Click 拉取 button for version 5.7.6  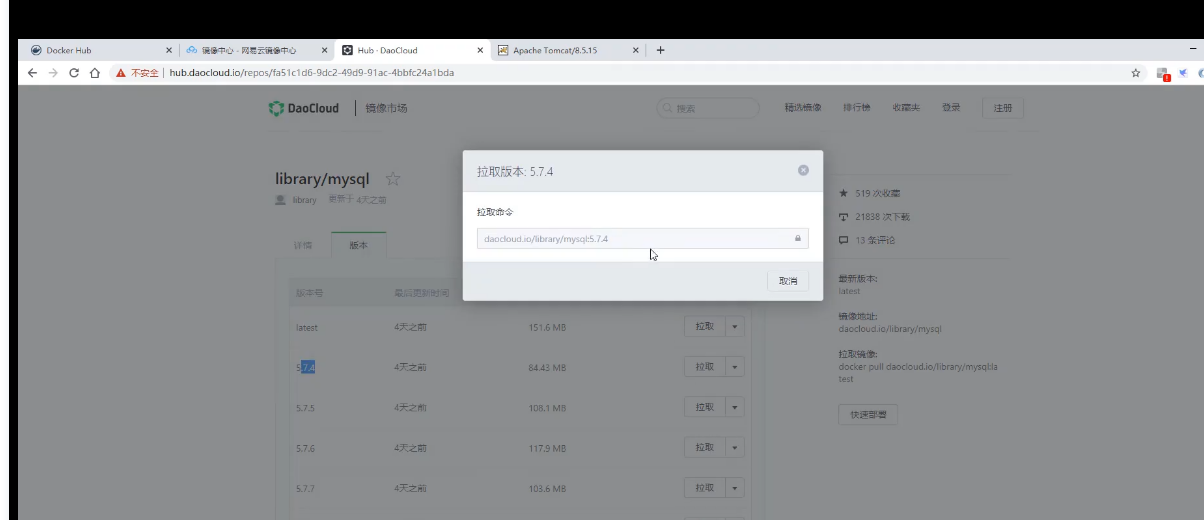point(704,448)
